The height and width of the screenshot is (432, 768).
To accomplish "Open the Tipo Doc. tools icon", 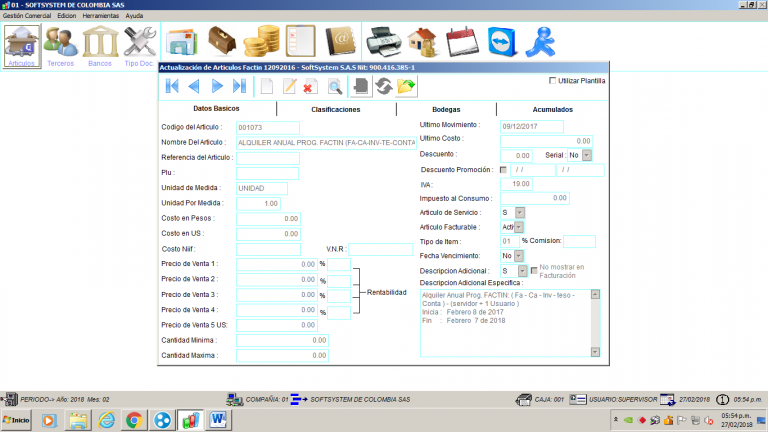I will click(139, 46).
